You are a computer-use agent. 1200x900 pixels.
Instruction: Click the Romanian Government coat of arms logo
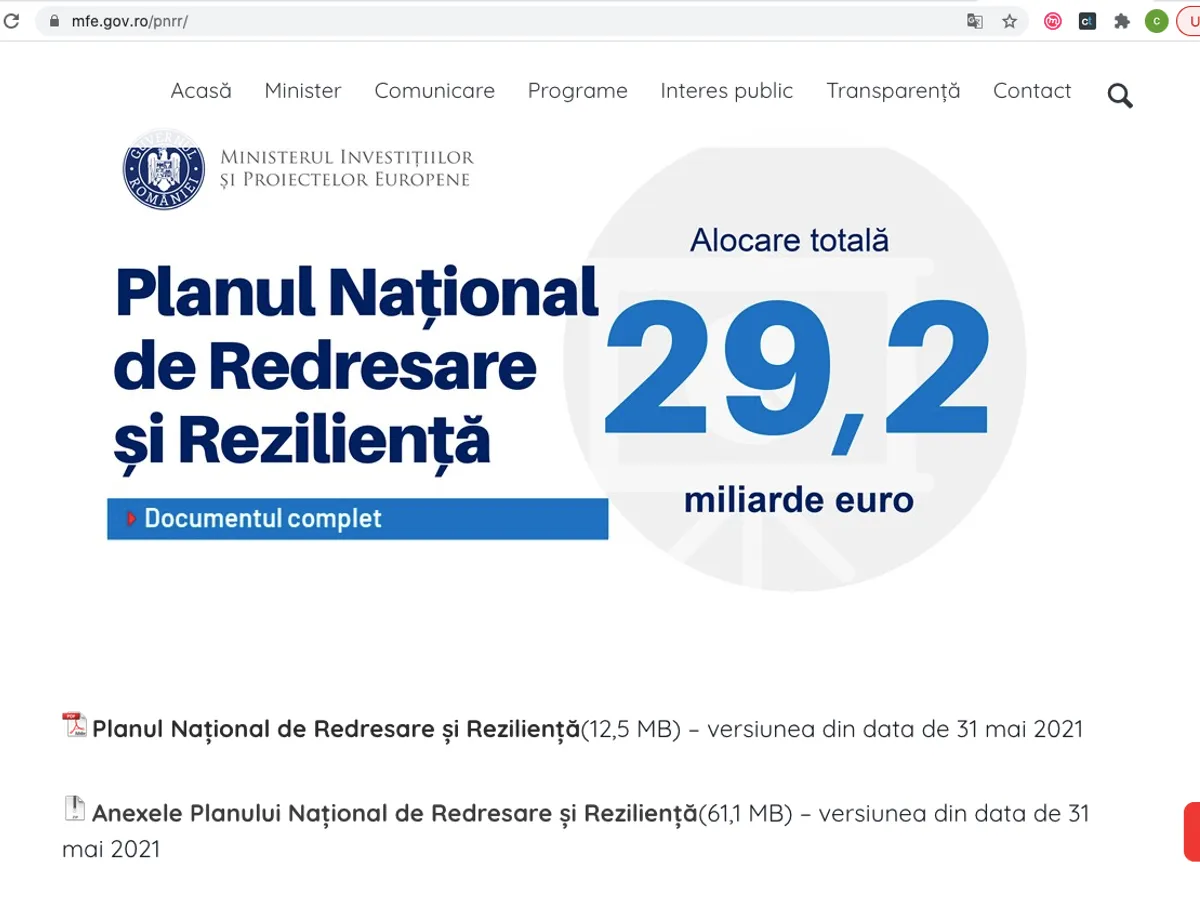[x=163, y=169]
